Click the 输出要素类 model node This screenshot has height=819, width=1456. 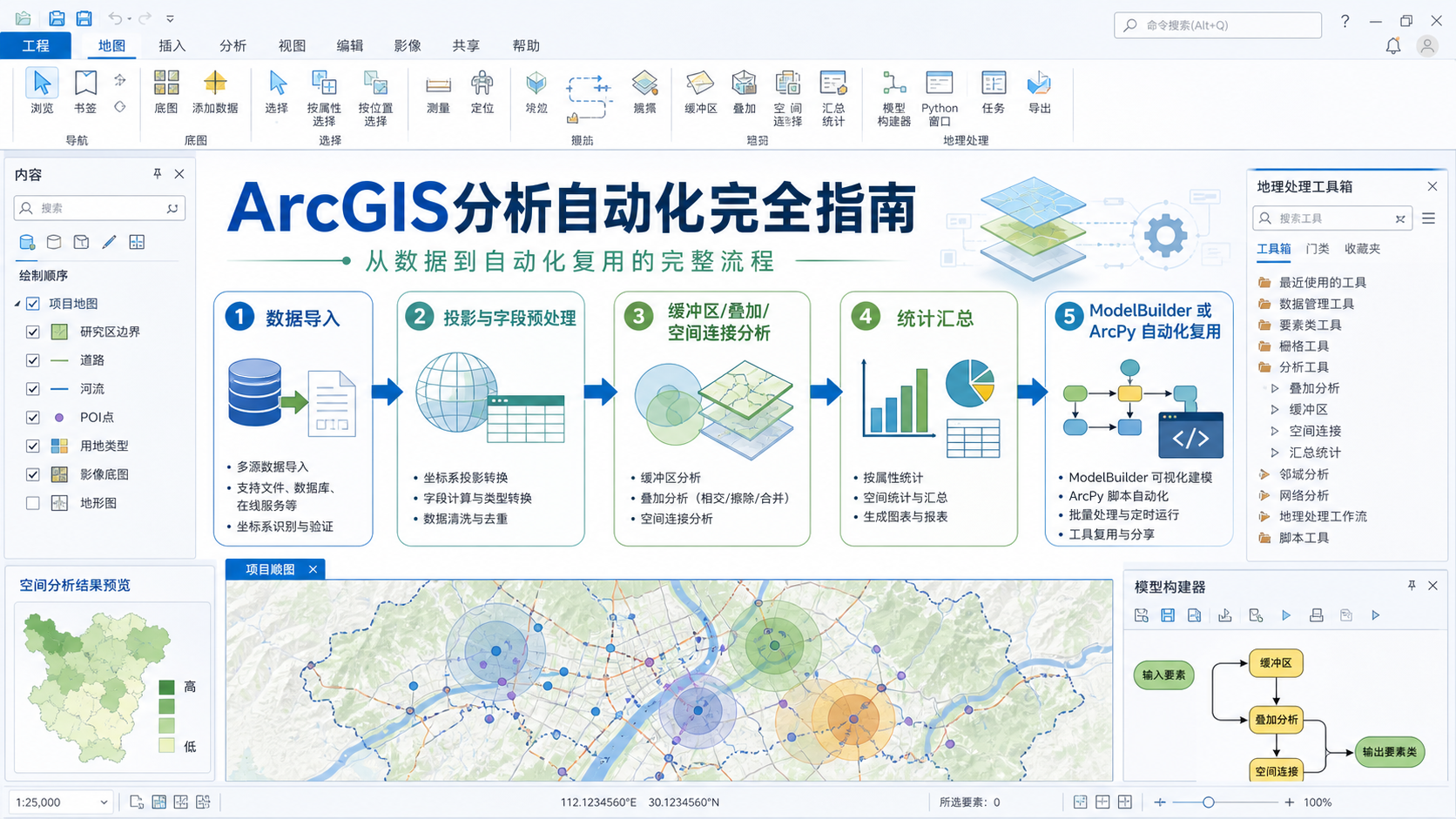click(1390, 752)
